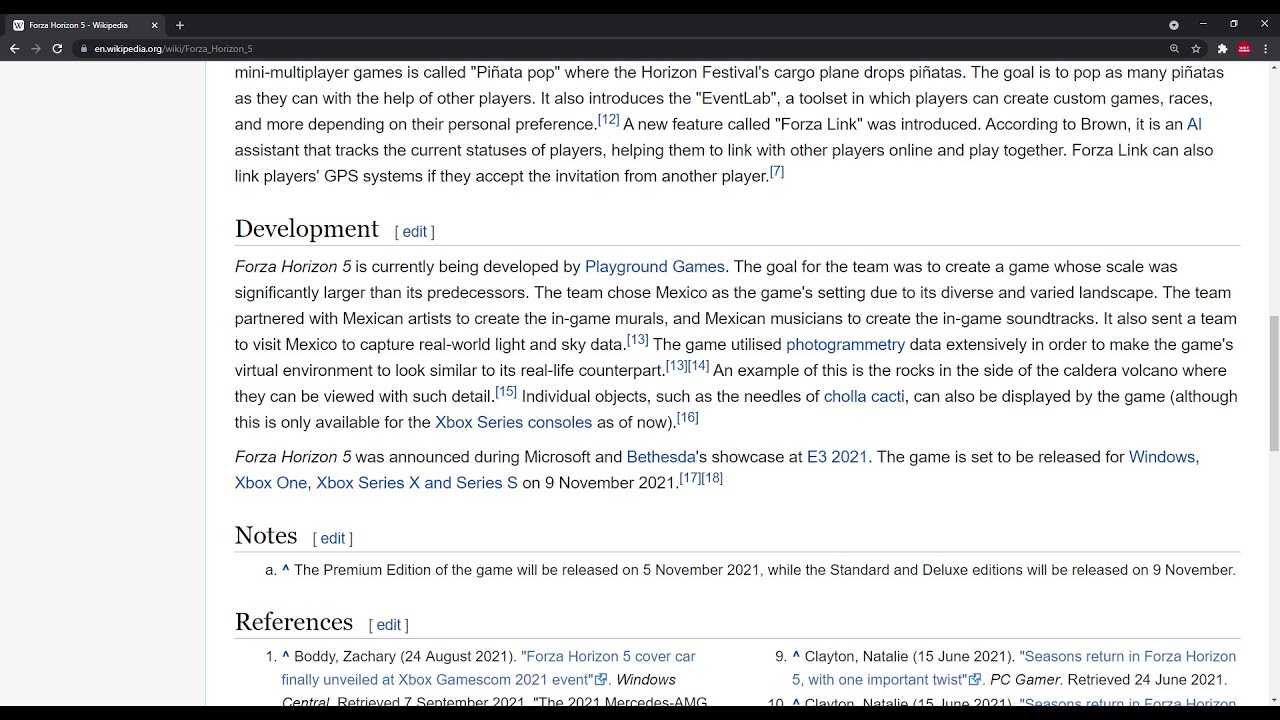1280x720 pixels.
Task: Click external-link icon after "2021 event"
Action: [601, 680]
